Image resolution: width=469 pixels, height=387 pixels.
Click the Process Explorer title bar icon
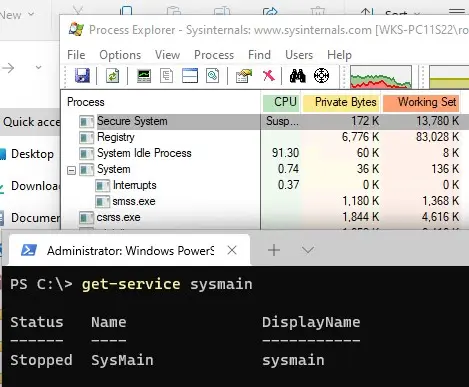[76, 29]
